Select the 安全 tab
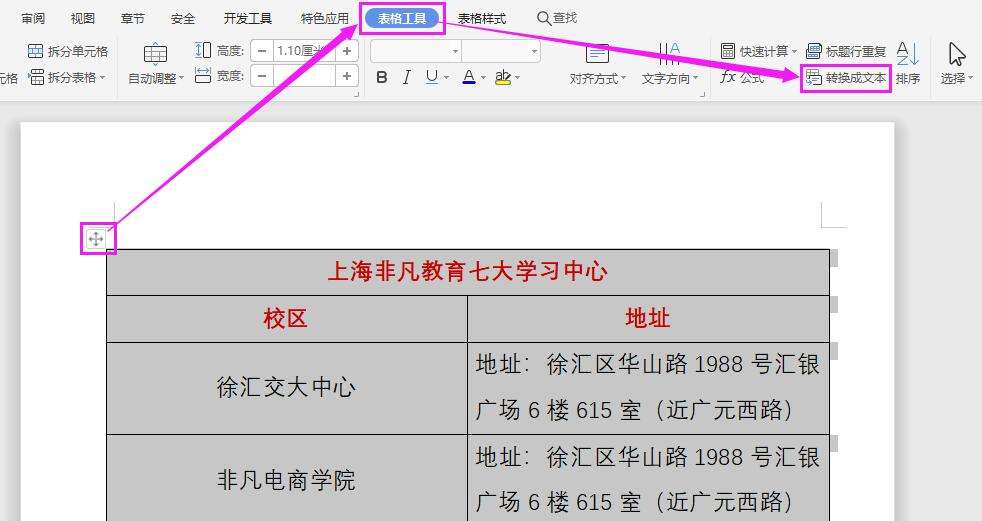982x521 pixels. (x=183, y=19)
